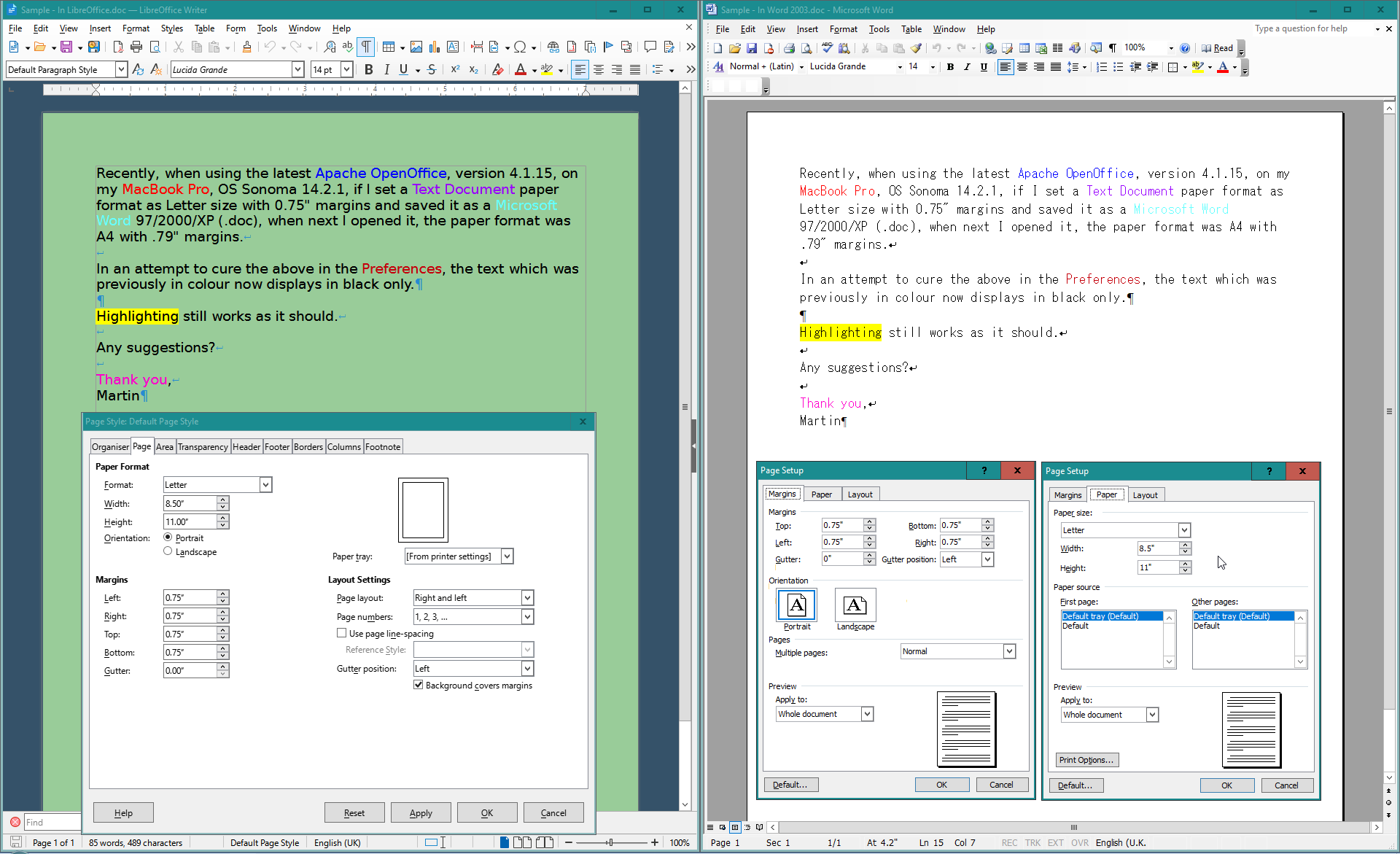The width and height of the screenshot is (1400, 854).
Task: Click Default button in Margins Page Setup
Action: pos(790,785)
